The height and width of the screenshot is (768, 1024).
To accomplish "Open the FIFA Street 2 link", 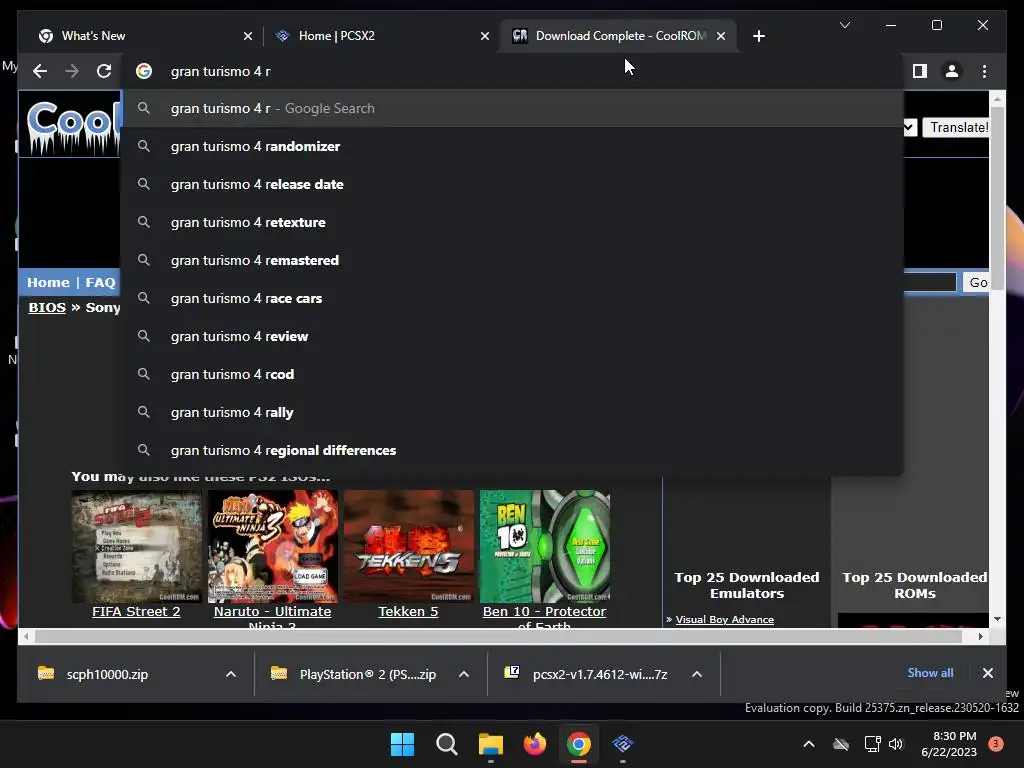I will click(x=136, y=611).
